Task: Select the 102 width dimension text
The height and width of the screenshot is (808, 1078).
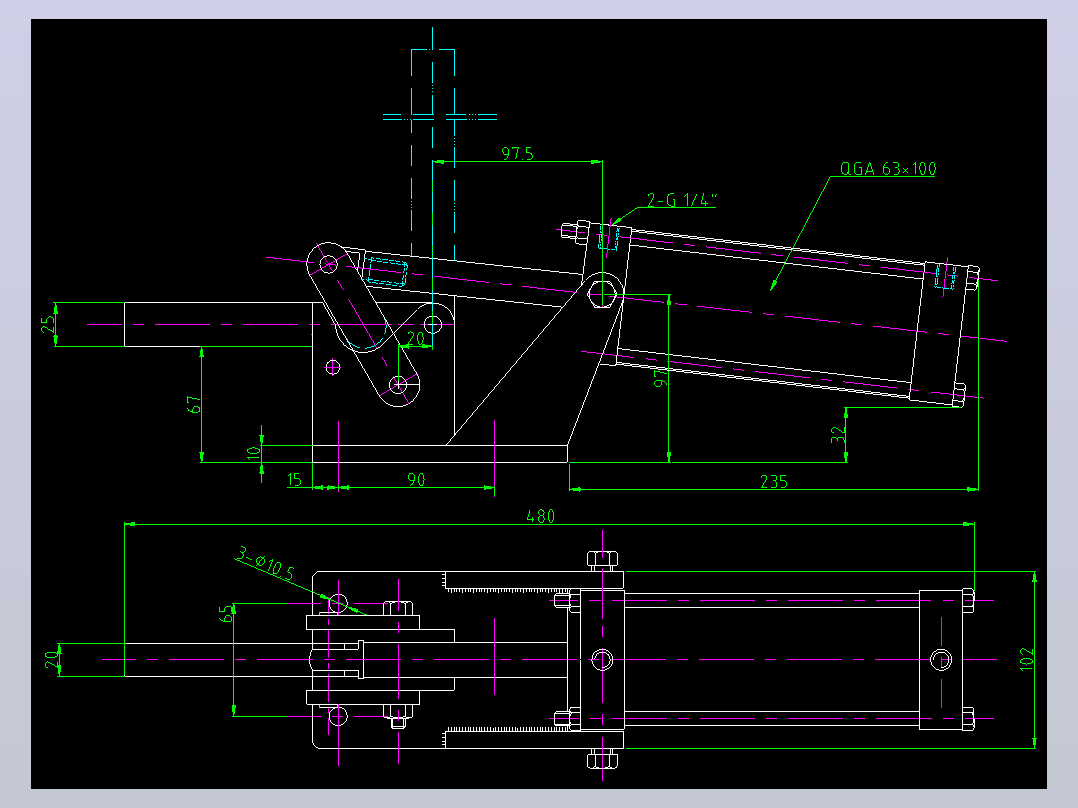Action: click(x=1026, y=659)
